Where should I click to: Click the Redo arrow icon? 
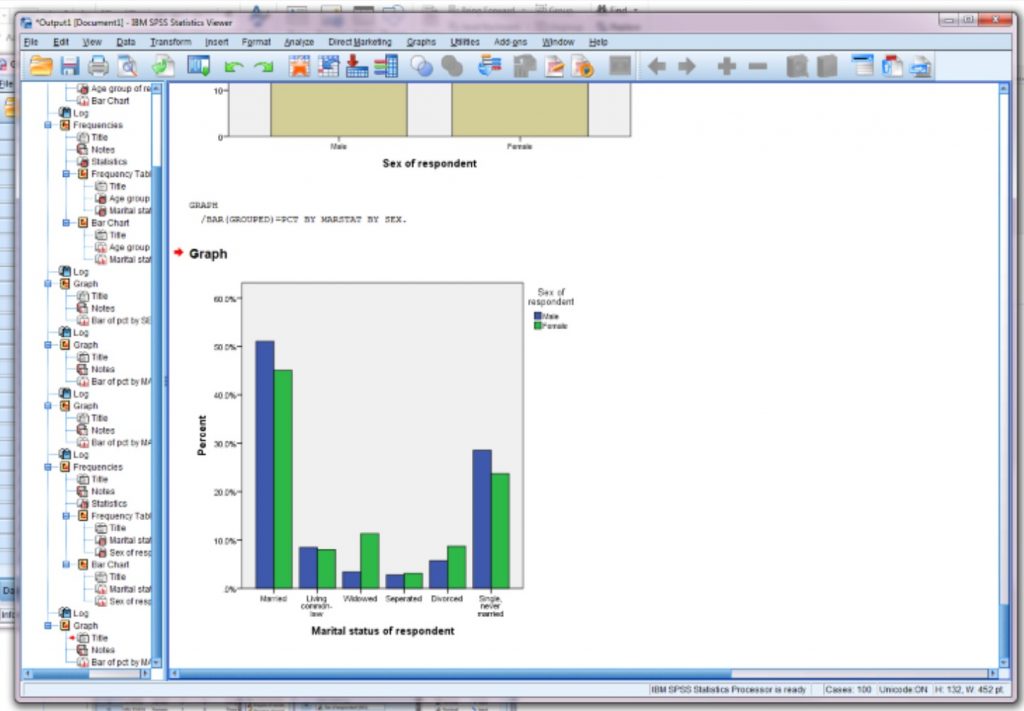261,67
